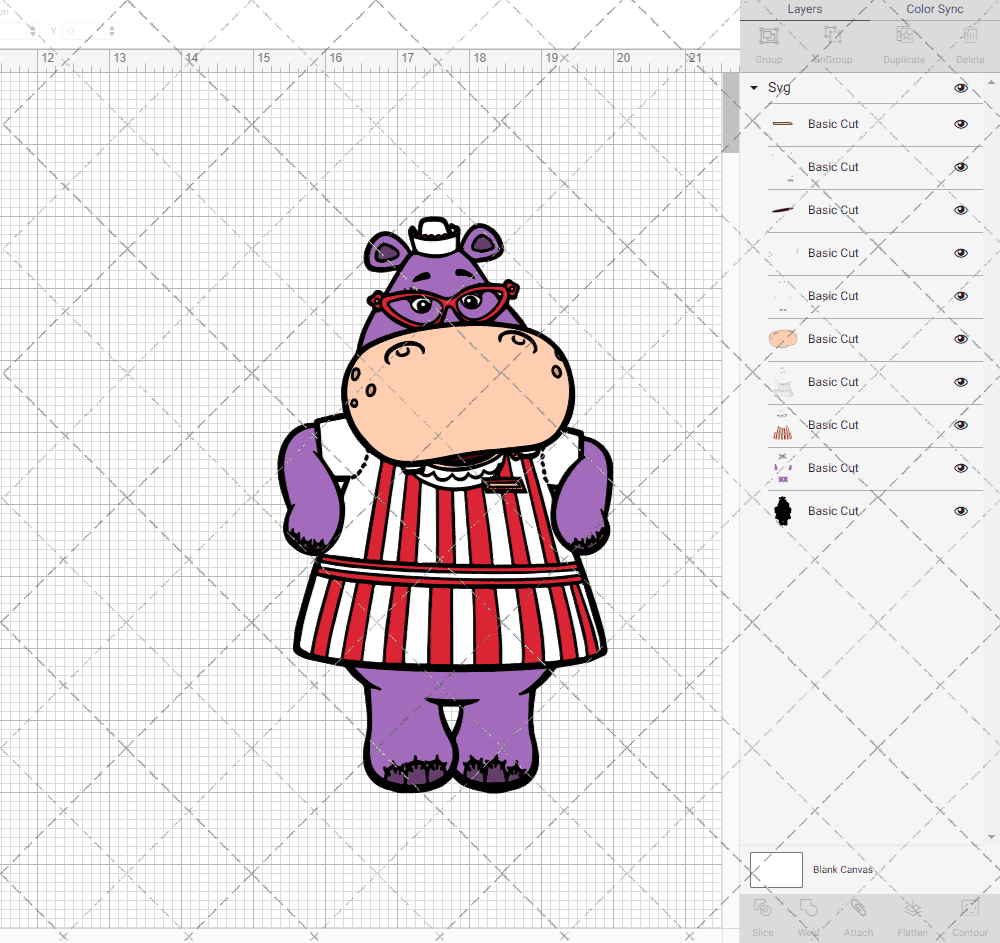Click the Group icon in Layers toolbar
The width and height of the screenshot is (1000, 943).
click(x=768, y=36)
